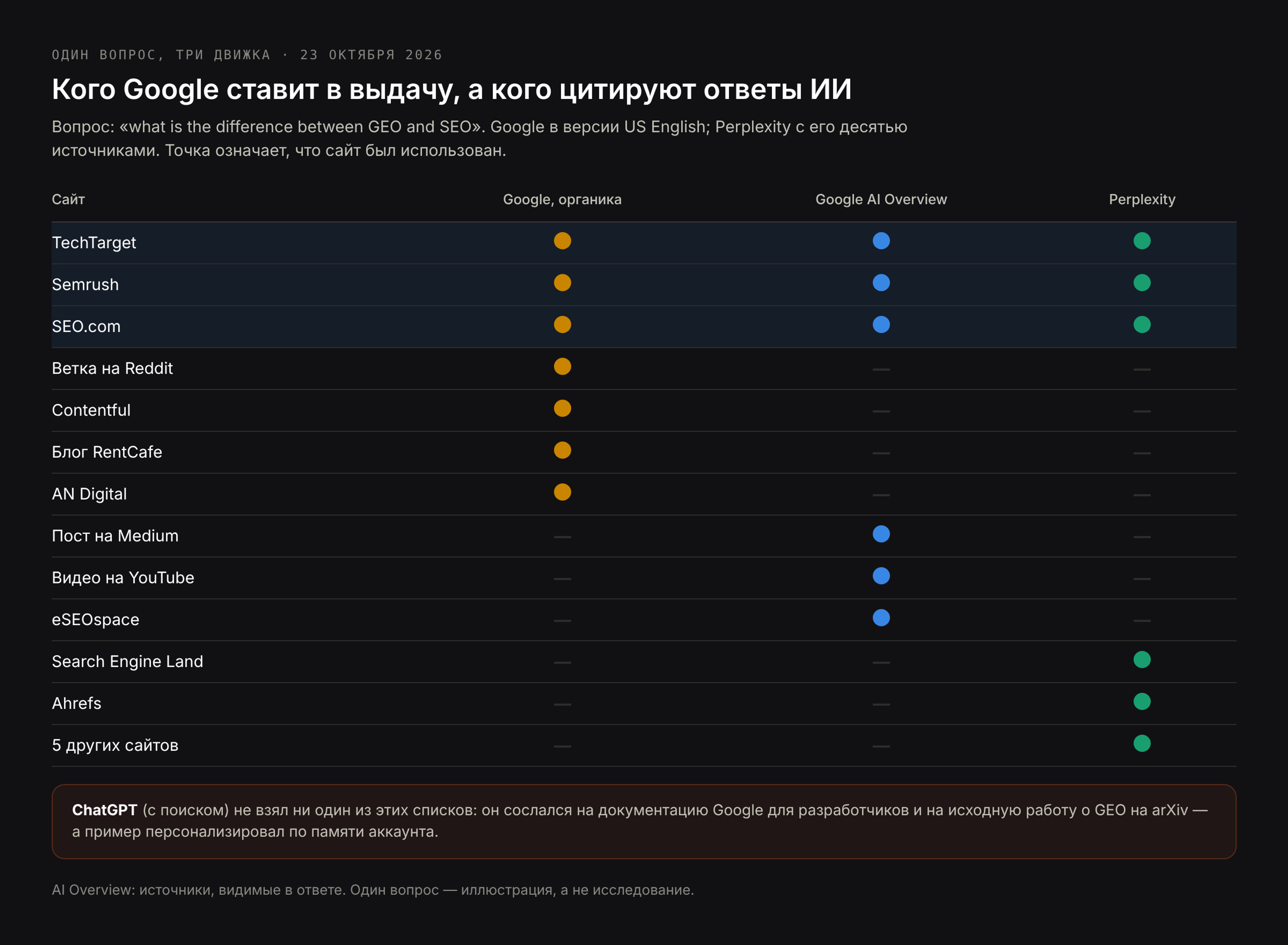Click the main headline about Google и ИИ

(451, 89)
